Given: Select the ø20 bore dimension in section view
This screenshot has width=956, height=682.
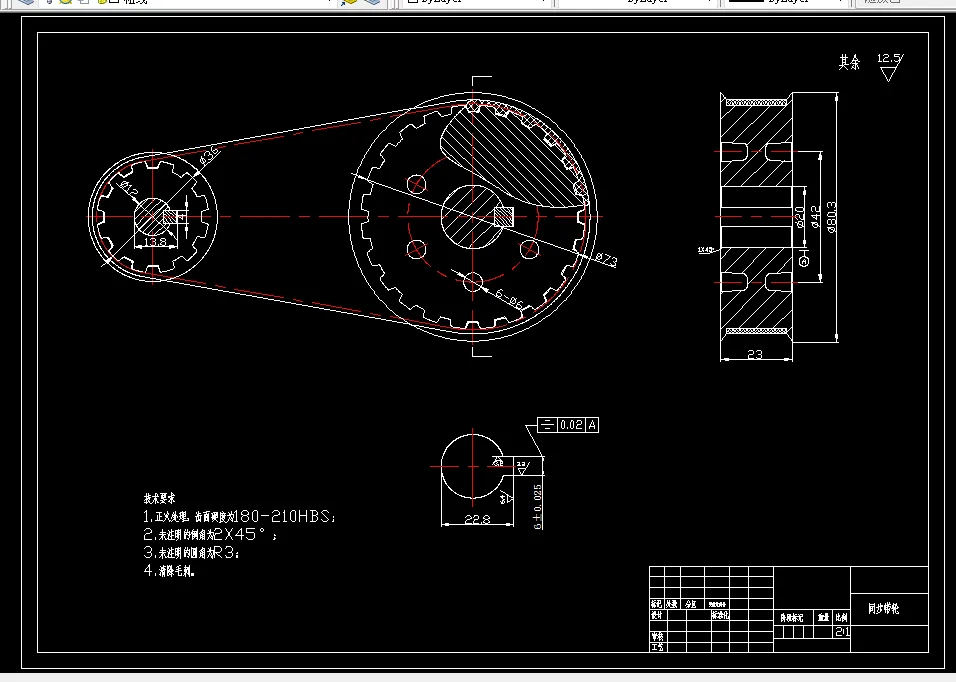Looking at the screenshot, I should point(799,216).
